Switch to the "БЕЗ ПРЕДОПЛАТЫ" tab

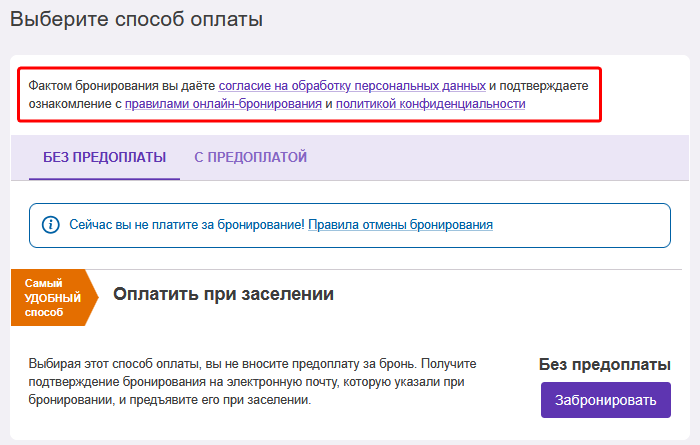pos(104,157)
